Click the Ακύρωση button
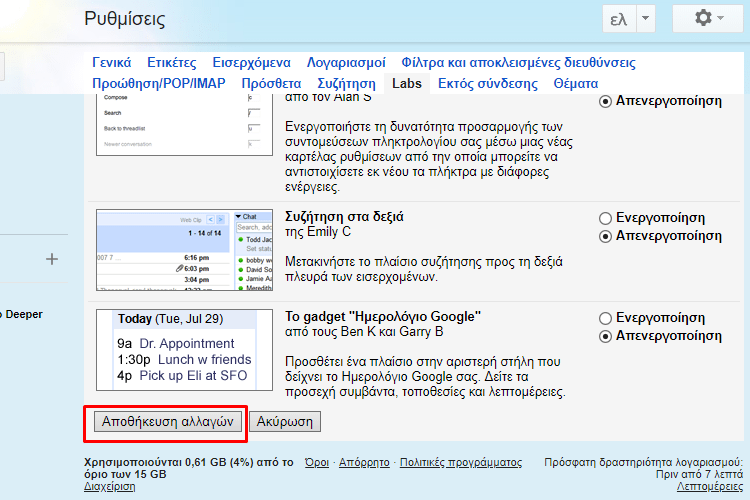Screen dimensions: 750x500 click(x=285, y=422)
